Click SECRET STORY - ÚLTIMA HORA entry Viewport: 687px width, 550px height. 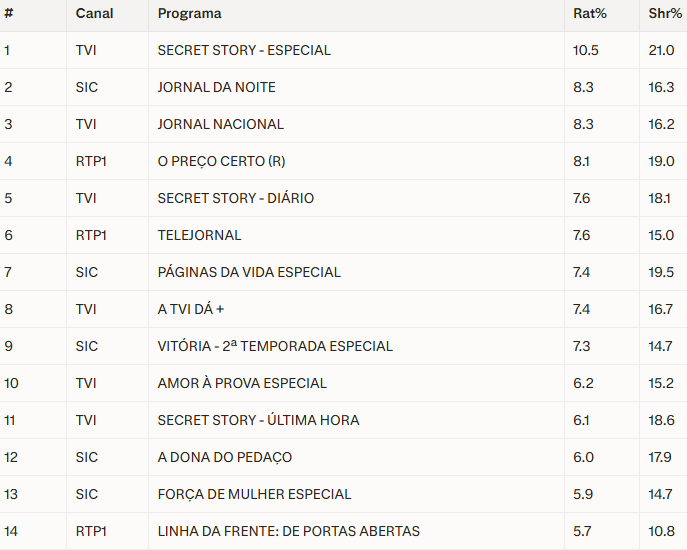coord(258,420)
